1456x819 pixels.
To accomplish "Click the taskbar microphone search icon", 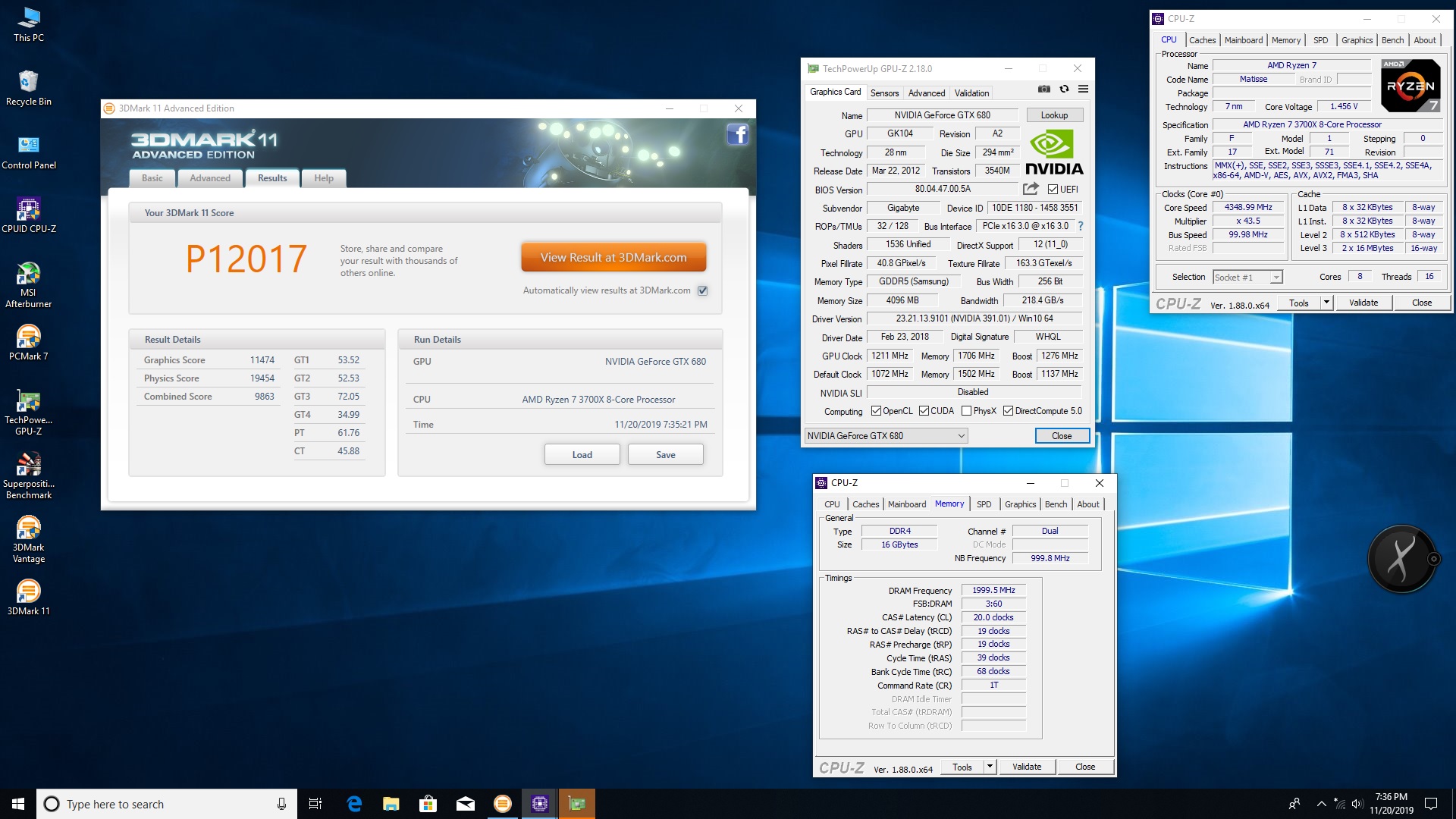I will tap(281, 804).
